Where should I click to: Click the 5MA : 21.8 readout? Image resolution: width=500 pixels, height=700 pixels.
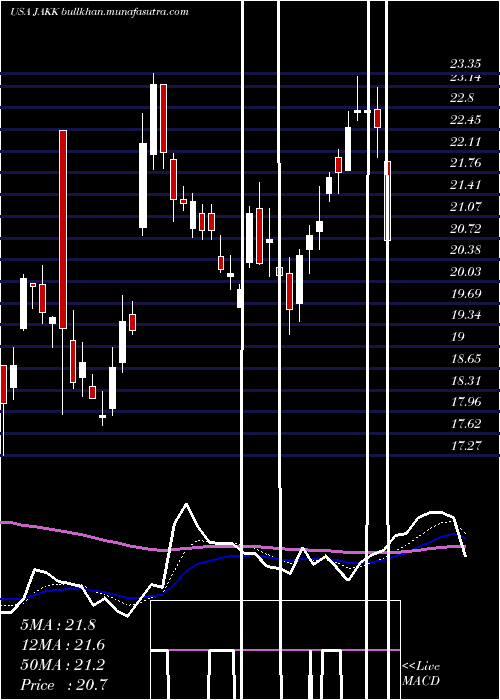58,625
